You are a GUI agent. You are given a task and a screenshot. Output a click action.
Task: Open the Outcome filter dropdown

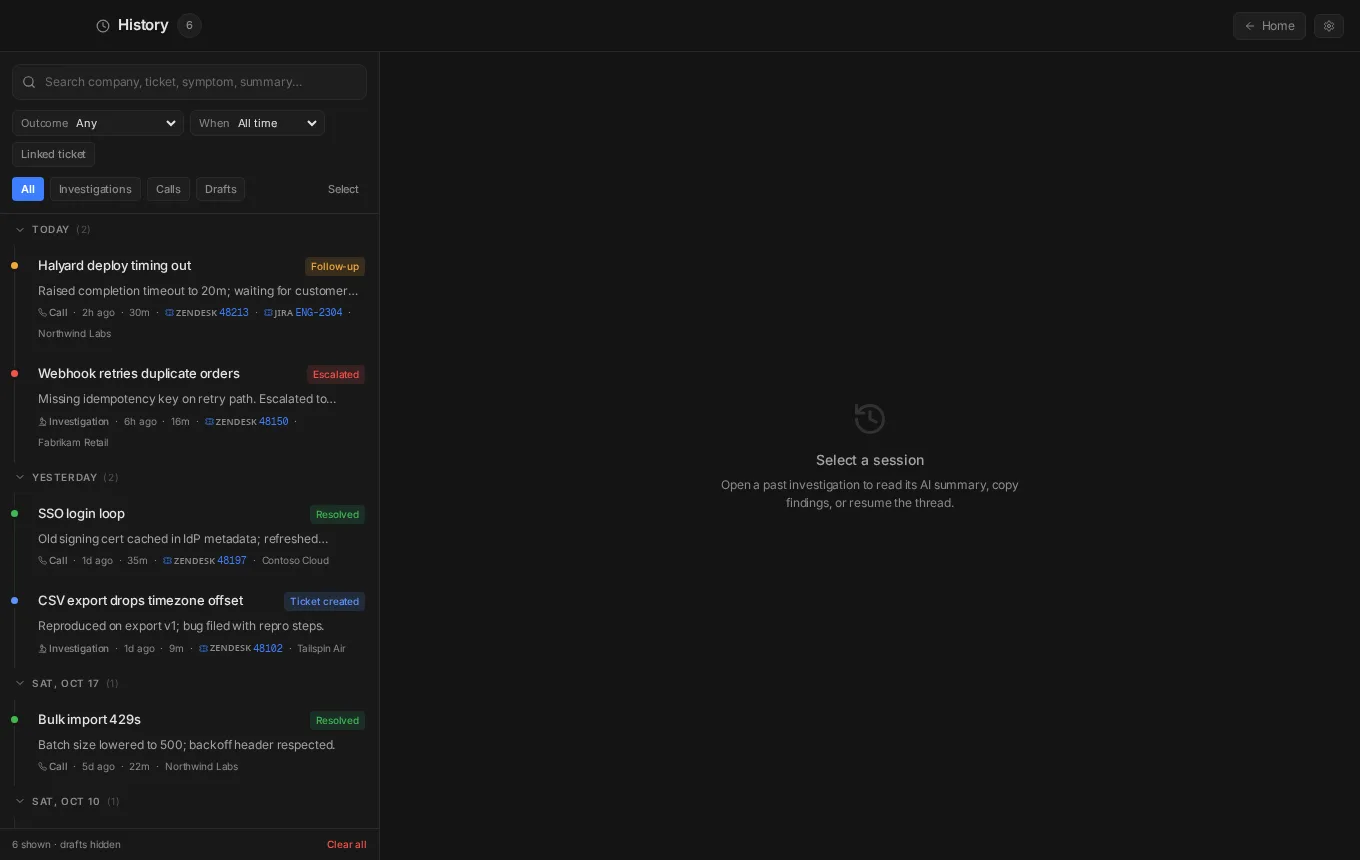tap(98, 123)
